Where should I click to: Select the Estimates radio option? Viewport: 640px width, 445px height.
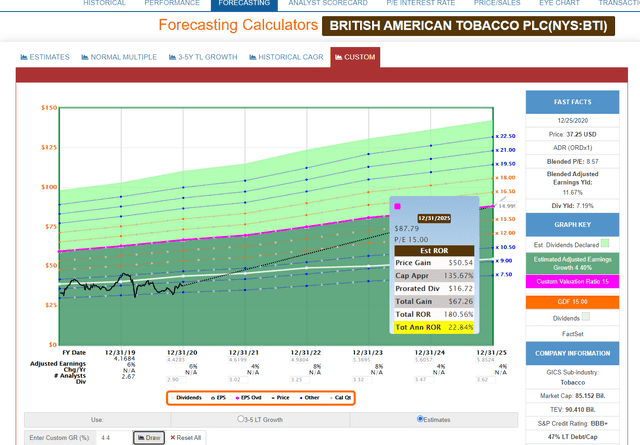click(420, 419)
